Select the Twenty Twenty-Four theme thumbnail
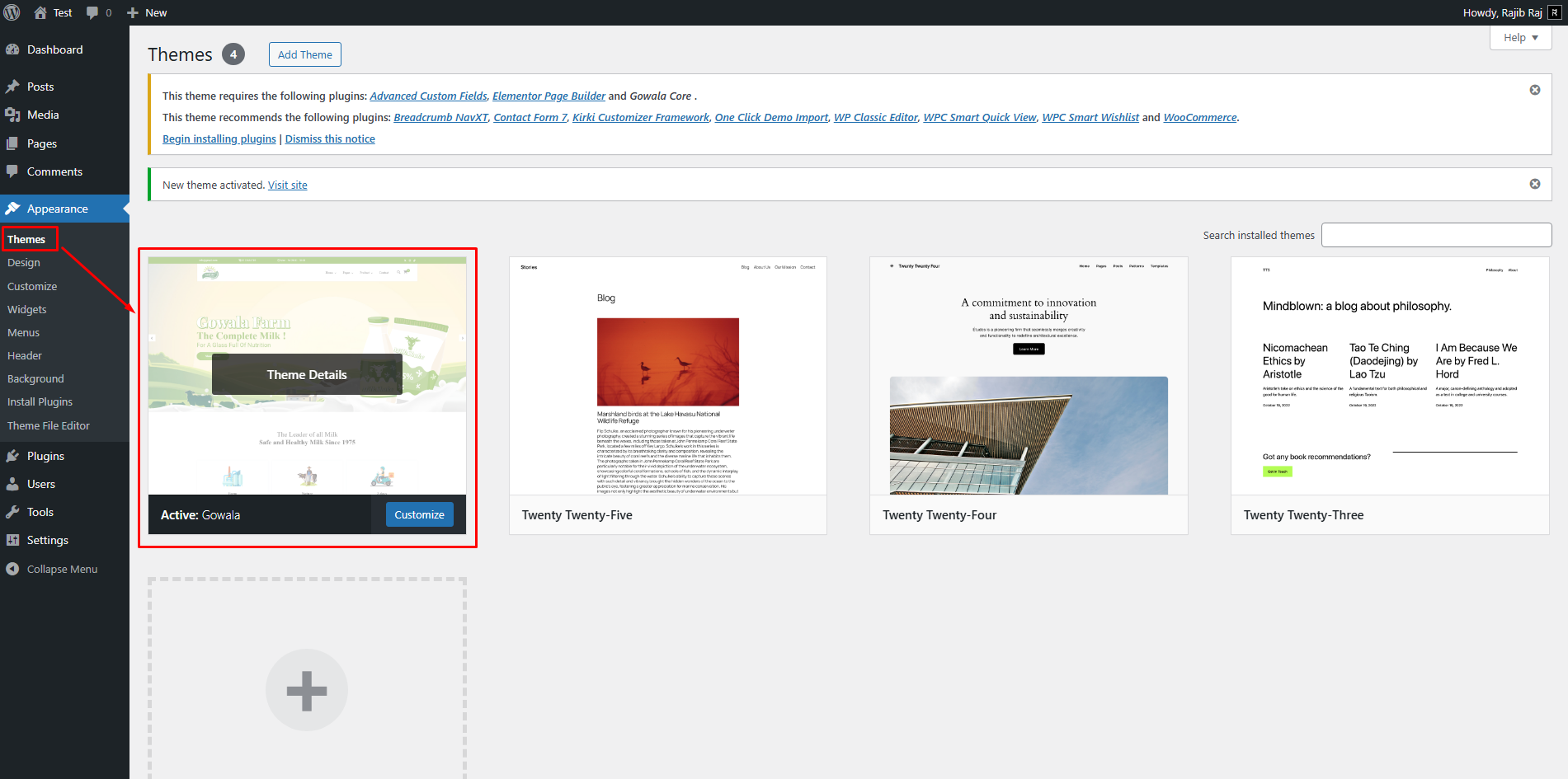 [1028, 376]
